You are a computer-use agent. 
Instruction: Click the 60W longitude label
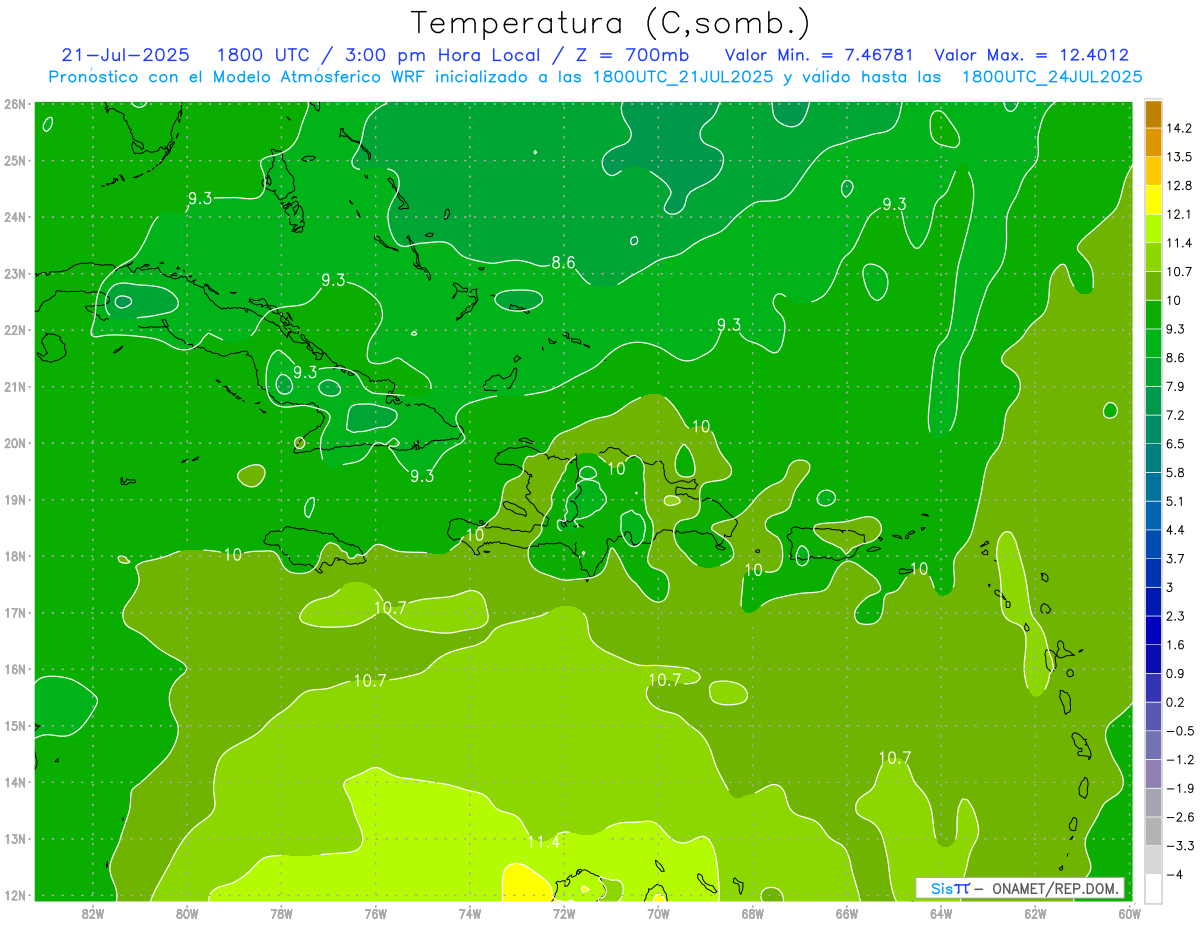(1130, 913)
